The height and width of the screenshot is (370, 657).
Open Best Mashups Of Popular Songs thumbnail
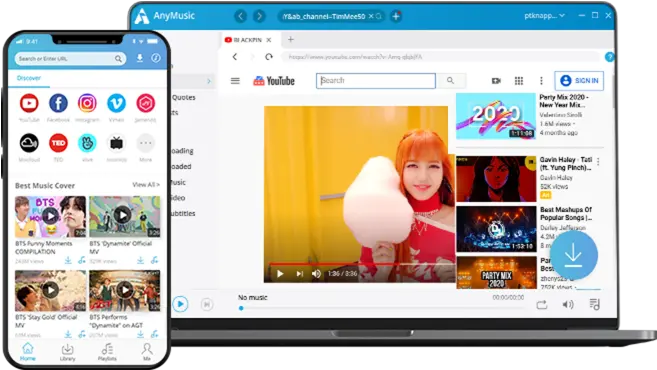pyautogui.click(x=496, y=229)
